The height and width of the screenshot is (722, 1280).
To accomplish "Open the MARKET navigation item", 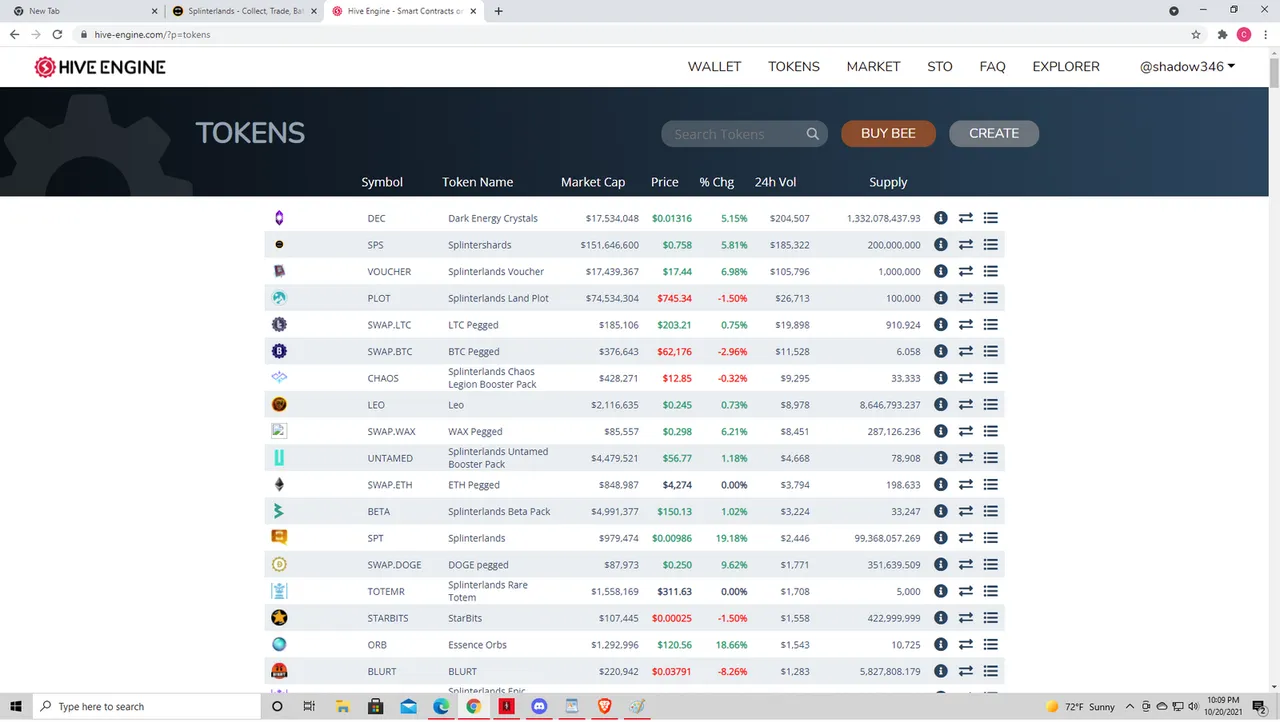I will (873, 67).
